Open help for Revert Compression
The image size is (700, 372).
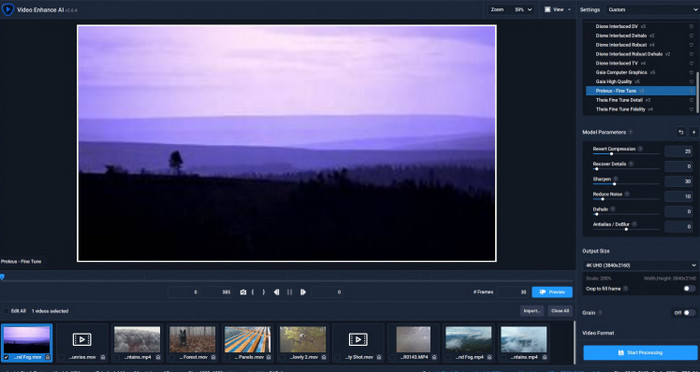click(x=640, y=149)
